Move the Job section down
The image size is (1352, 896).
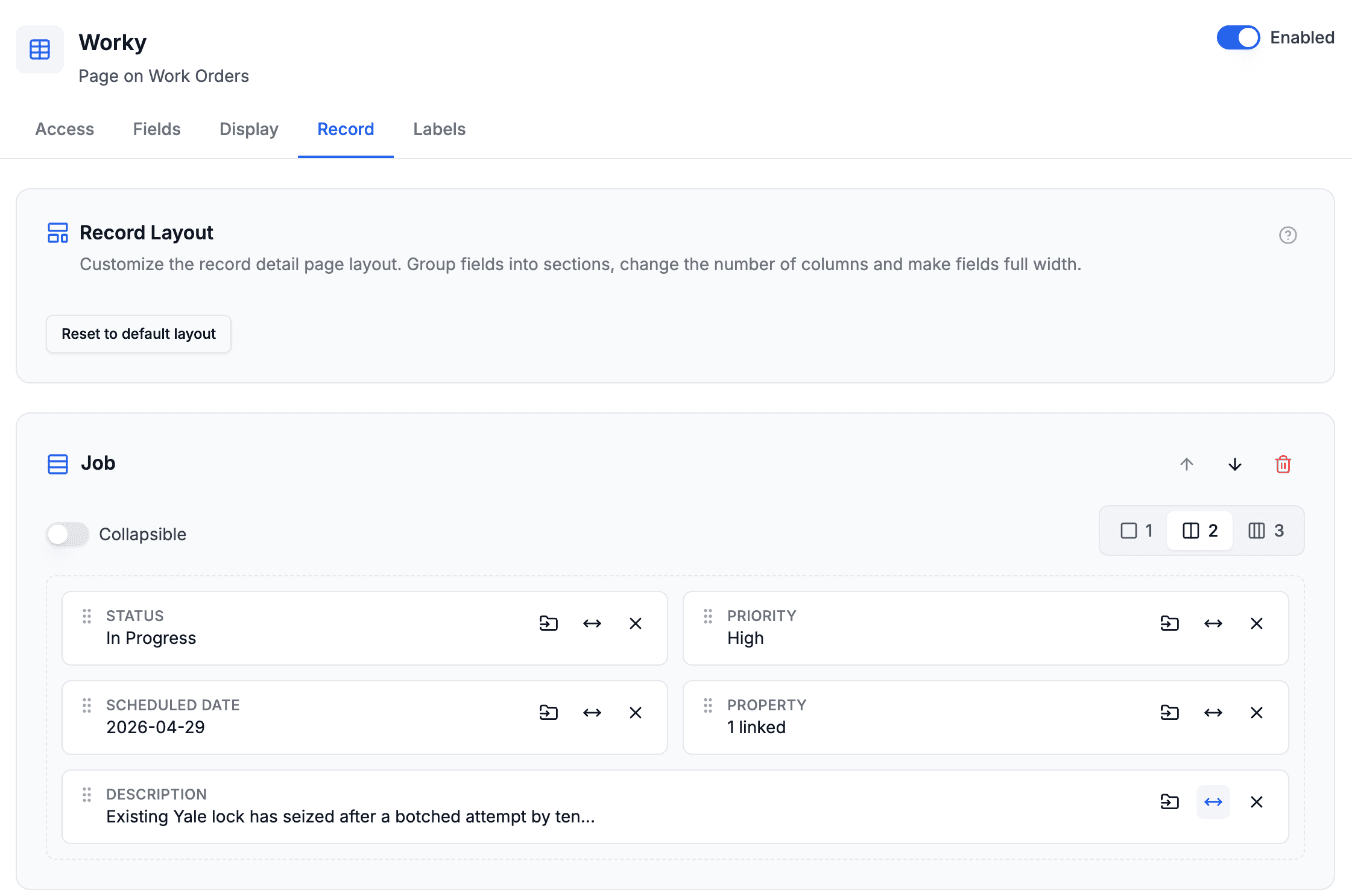point(1235,464)
